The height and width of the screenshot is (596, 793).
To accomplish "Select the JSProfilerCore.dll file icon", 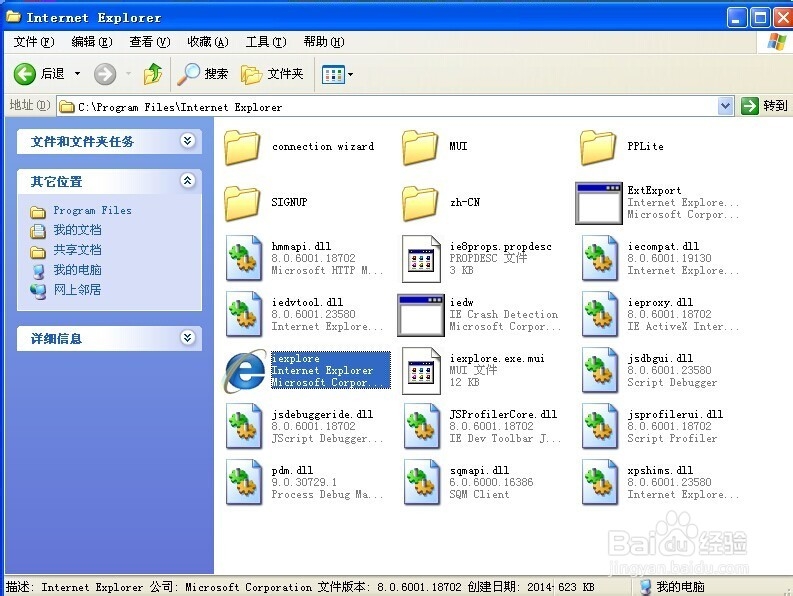I will click(422, 426).
